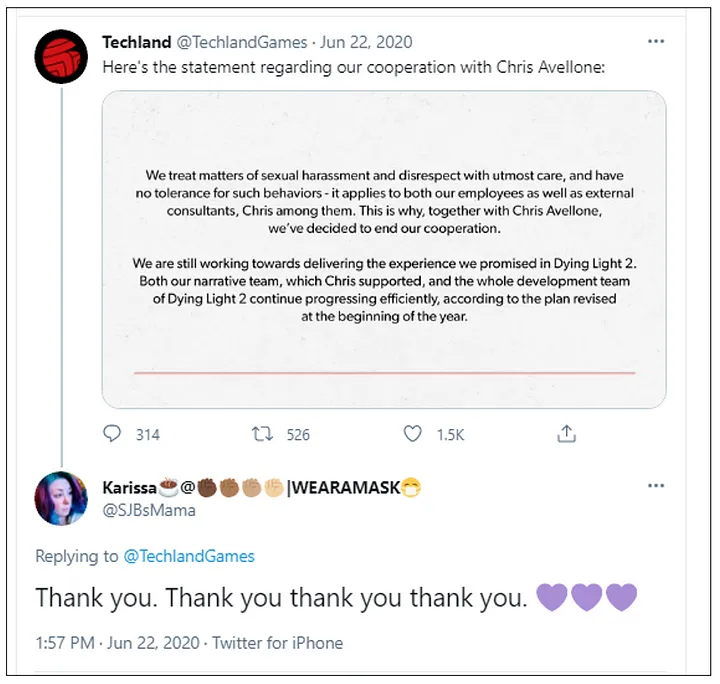The image size is (720, 684).
Task: Open Karissa's profile picture
Action: pyautogui.click(x=61, y=499)
